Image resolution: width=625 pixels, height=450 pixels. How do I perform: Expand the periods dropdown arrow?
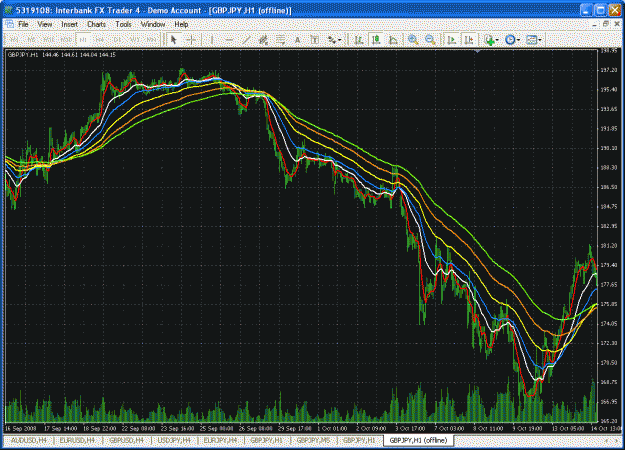pos(518,40)
